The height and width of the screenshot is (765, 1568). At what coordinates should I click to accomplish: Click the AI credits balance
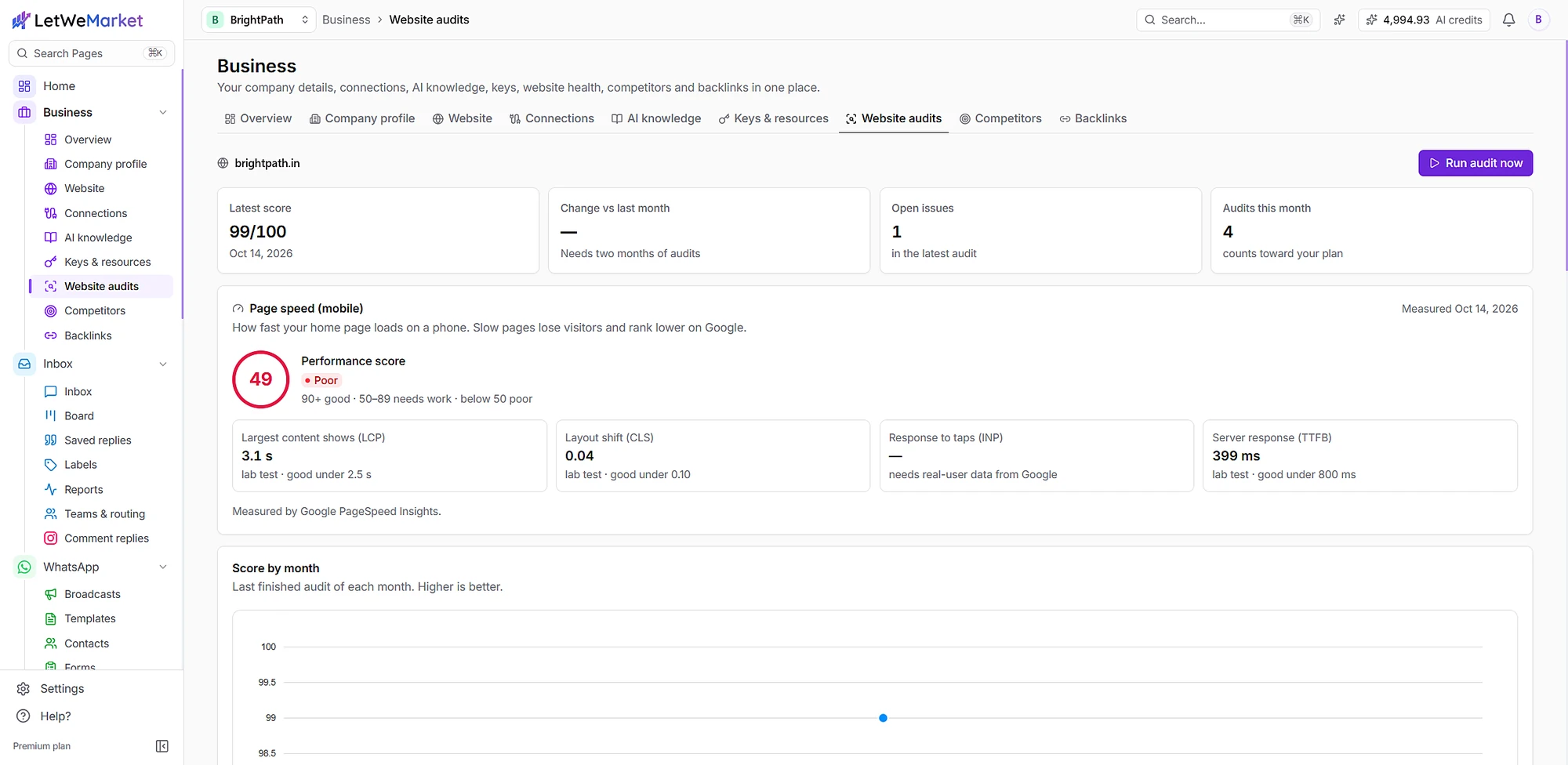coord(1425,20)
